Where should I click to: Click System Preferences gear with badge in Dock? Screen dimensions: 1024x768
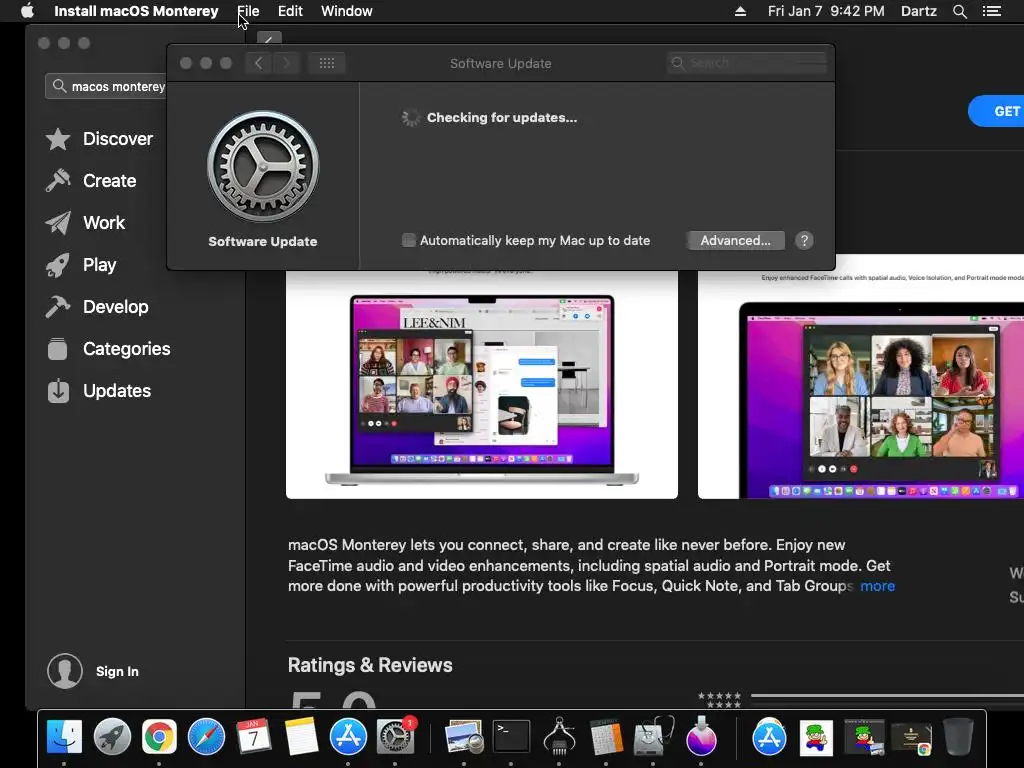pyautogui.click(x=396, y=737)
